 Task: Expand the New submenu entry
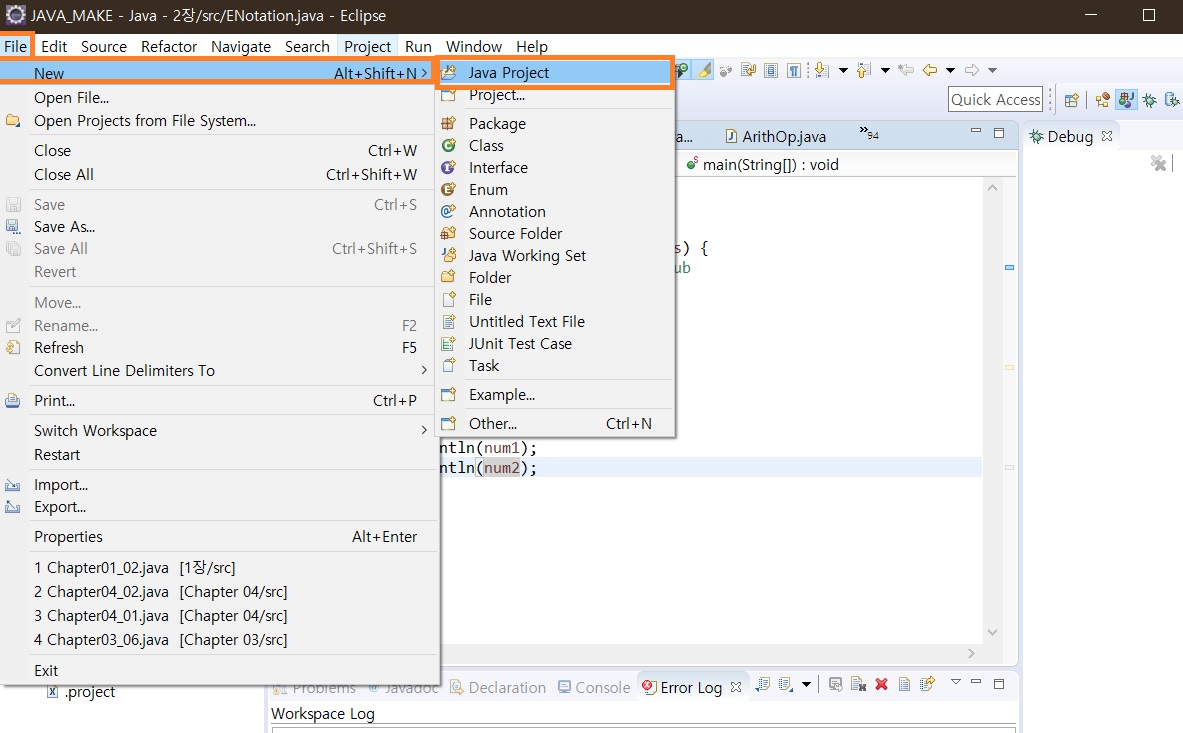point(217,72)
